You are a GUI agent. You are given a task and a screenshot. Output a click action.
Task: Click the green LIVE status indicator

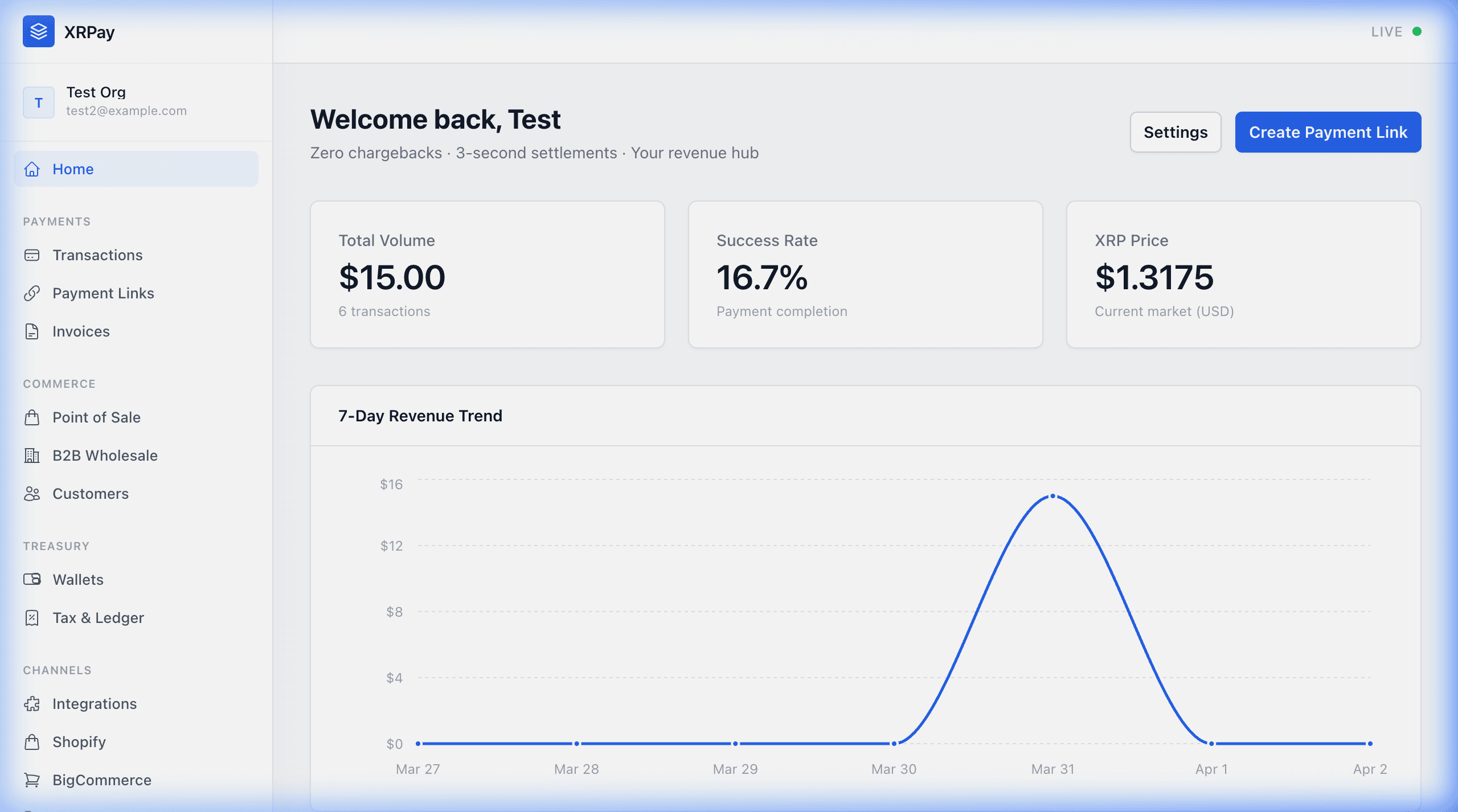point(1417,31)
